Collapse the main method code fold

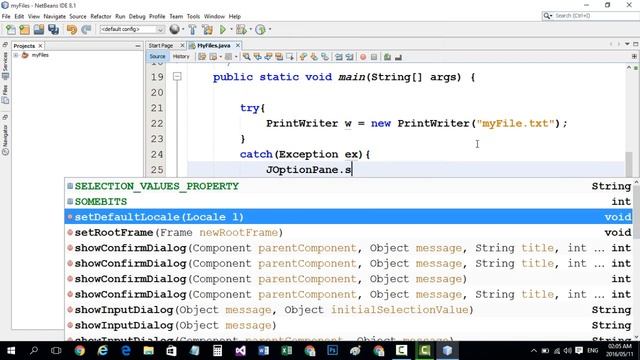pyautogui.click(x=177, y=76)
